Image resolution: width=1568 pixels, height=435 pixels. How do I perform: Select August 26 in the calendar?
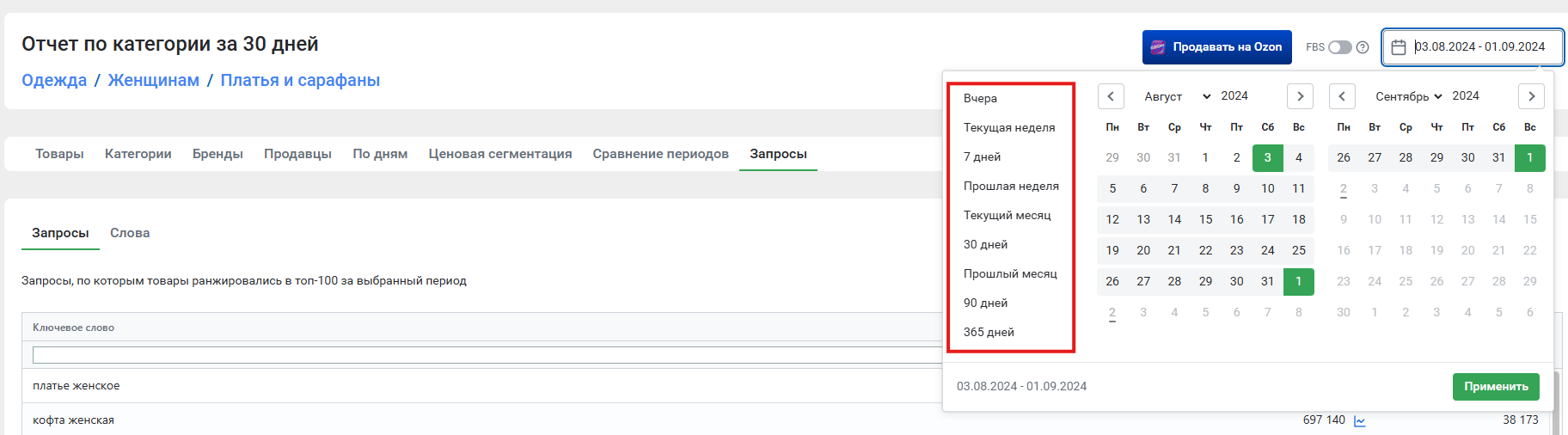click(x=1112, y=281)
